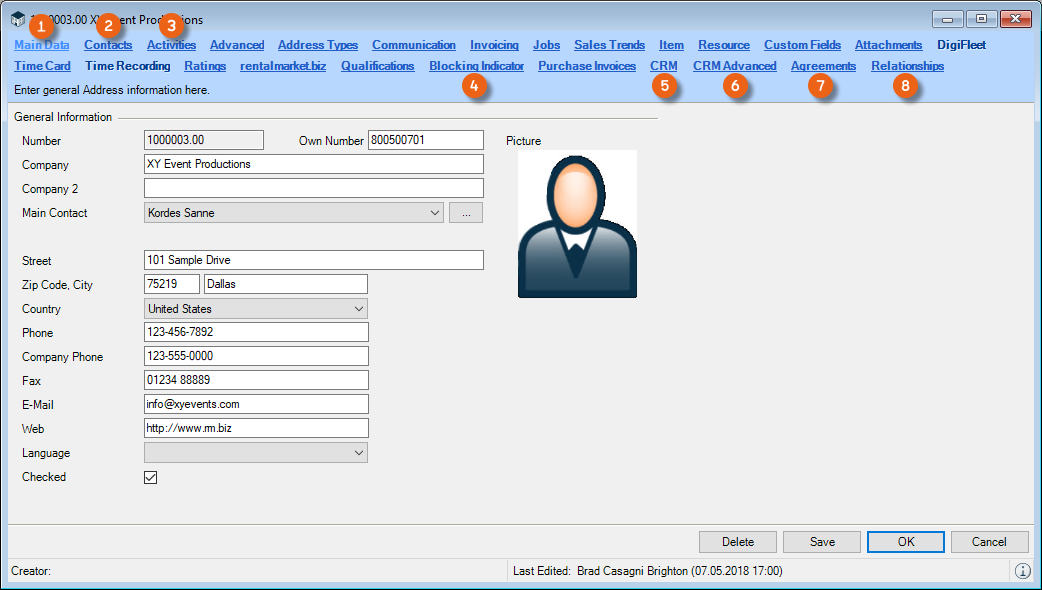Open the Language dropdown
The image size is (1042, 590).
(x=359, y=453)
